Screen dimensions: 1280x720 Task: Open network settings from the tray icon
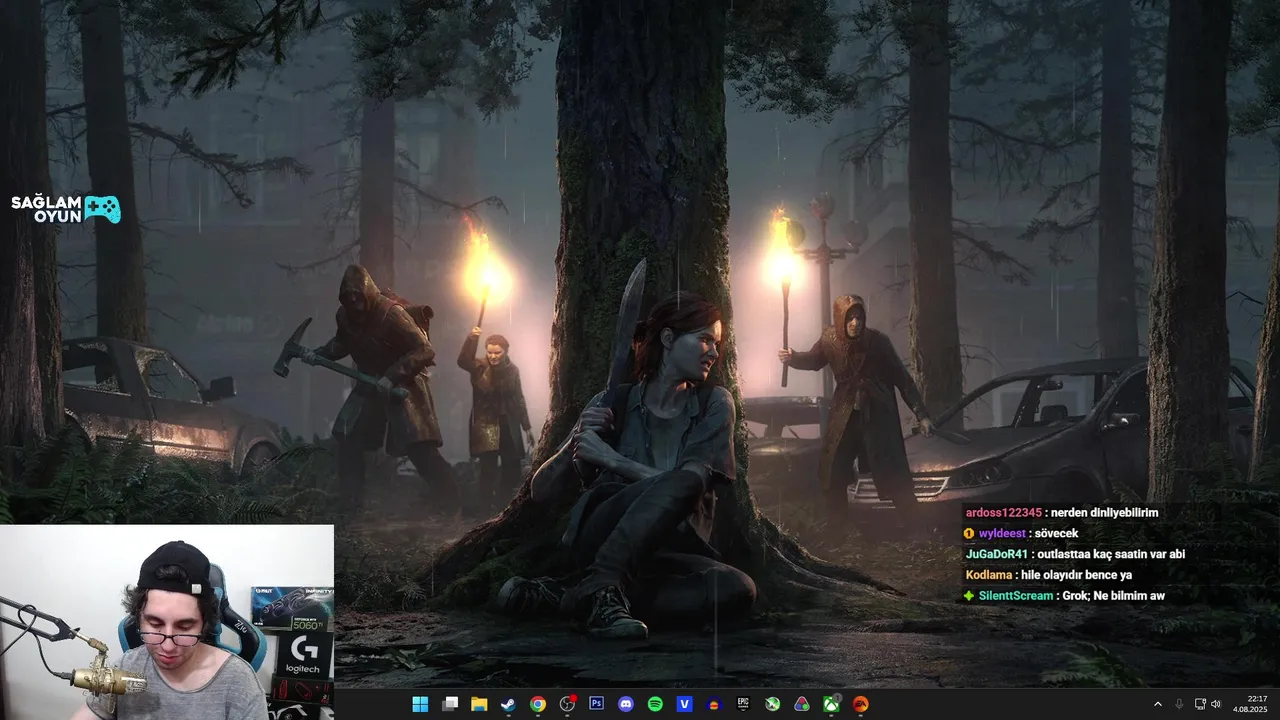click(1201, 704)
